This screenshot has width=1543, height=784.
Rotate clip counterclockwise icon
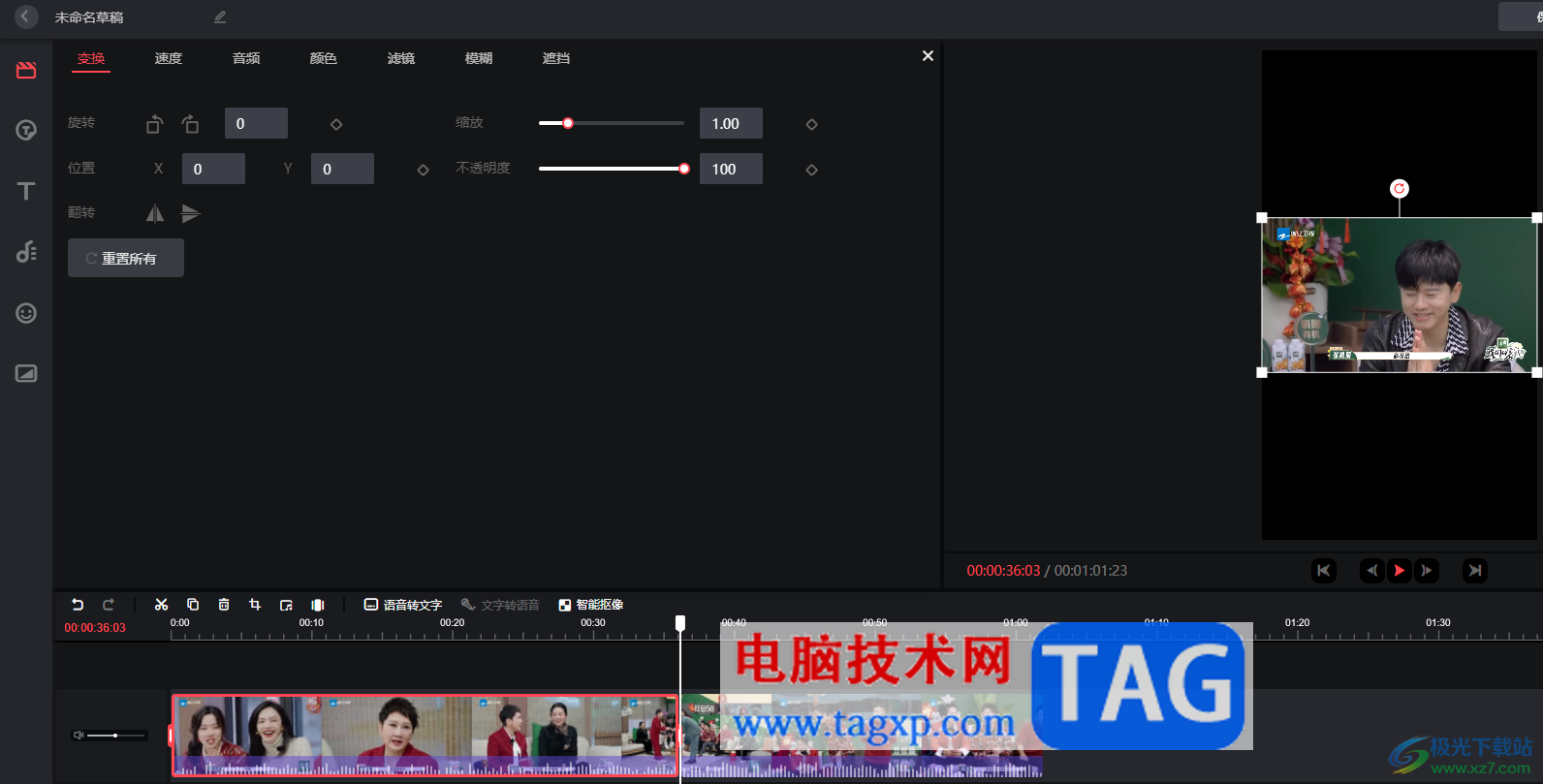(x=154, y=124)
